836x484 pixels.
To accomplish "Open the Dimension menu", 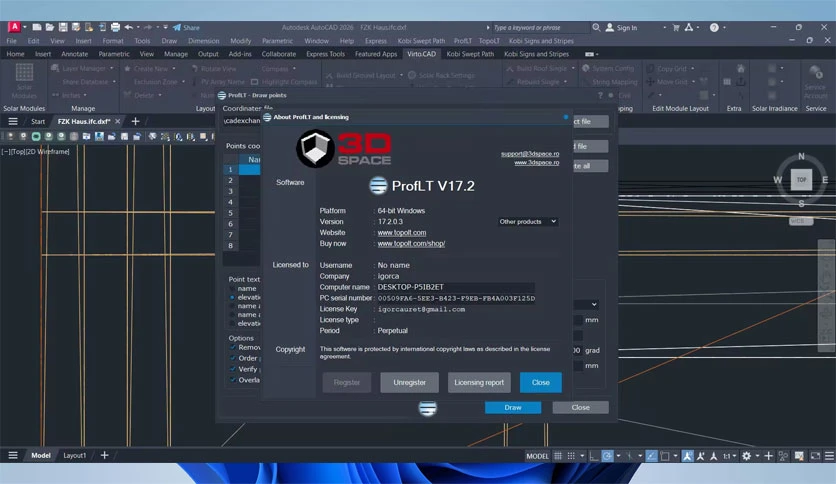I will (204, 41).
